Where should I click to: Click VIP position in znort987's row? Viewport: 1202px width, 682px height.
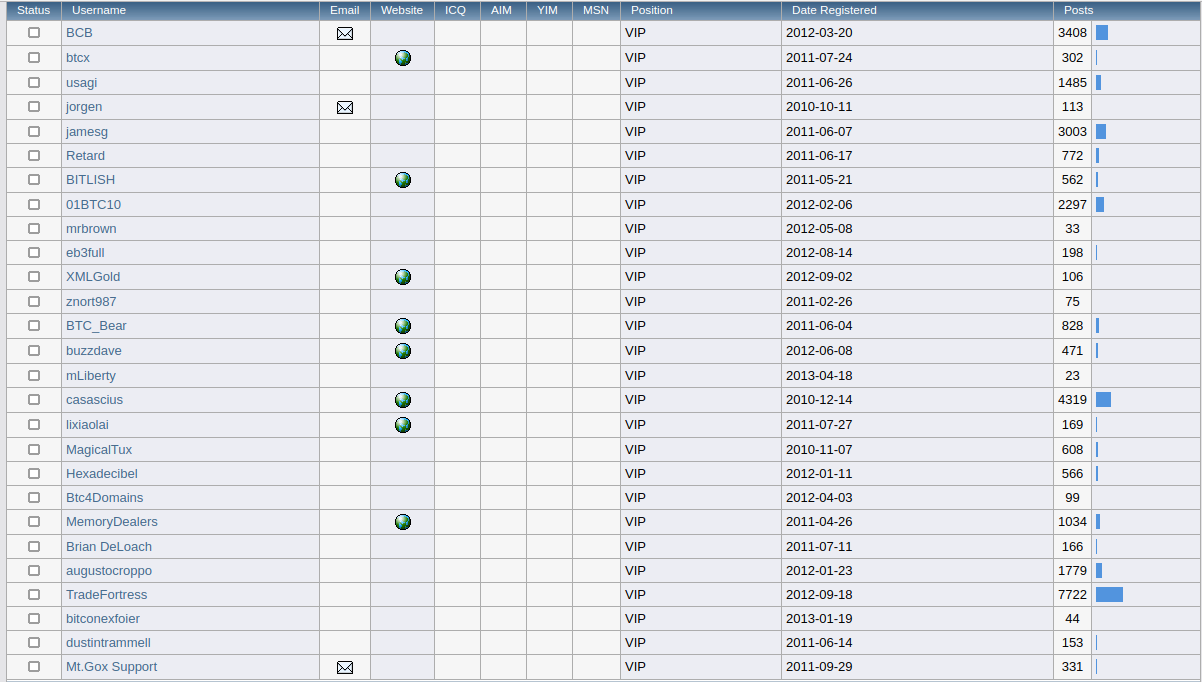coord(636,302)
